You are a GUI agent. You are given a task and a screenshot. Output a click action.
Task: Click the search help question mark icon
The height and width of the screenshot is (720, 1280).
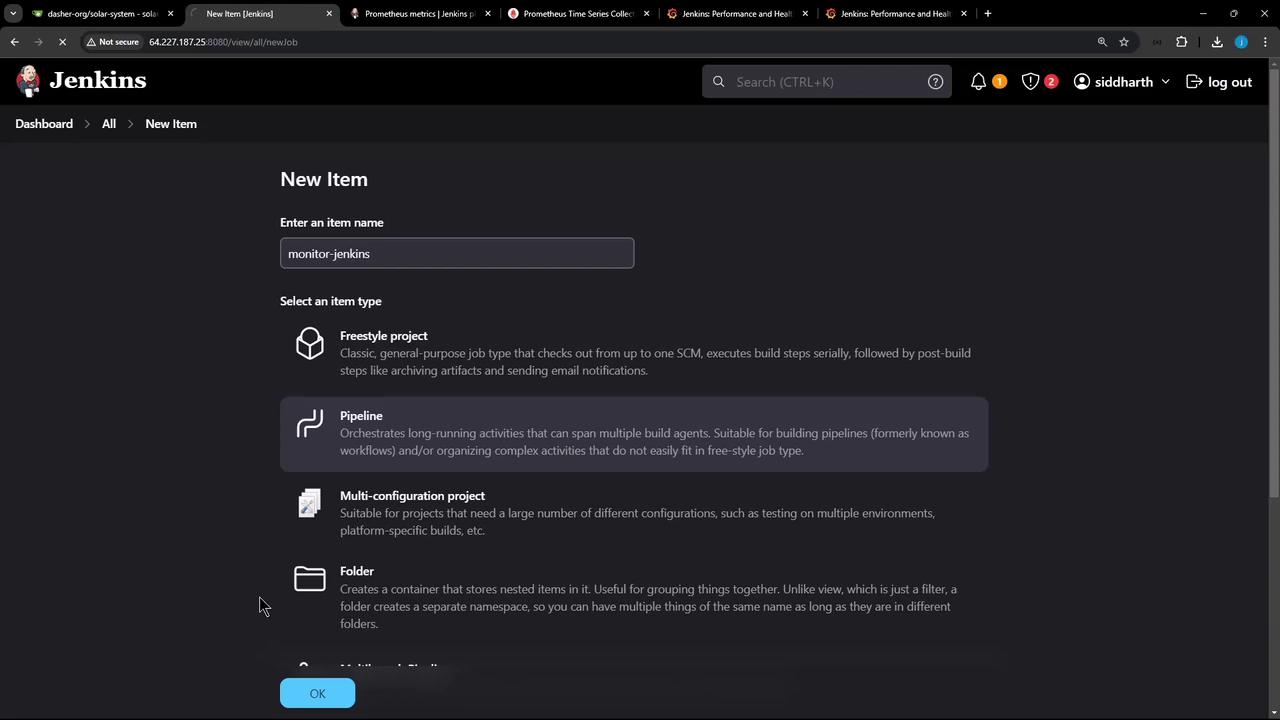pyautogui.click(x=935, y=82)
